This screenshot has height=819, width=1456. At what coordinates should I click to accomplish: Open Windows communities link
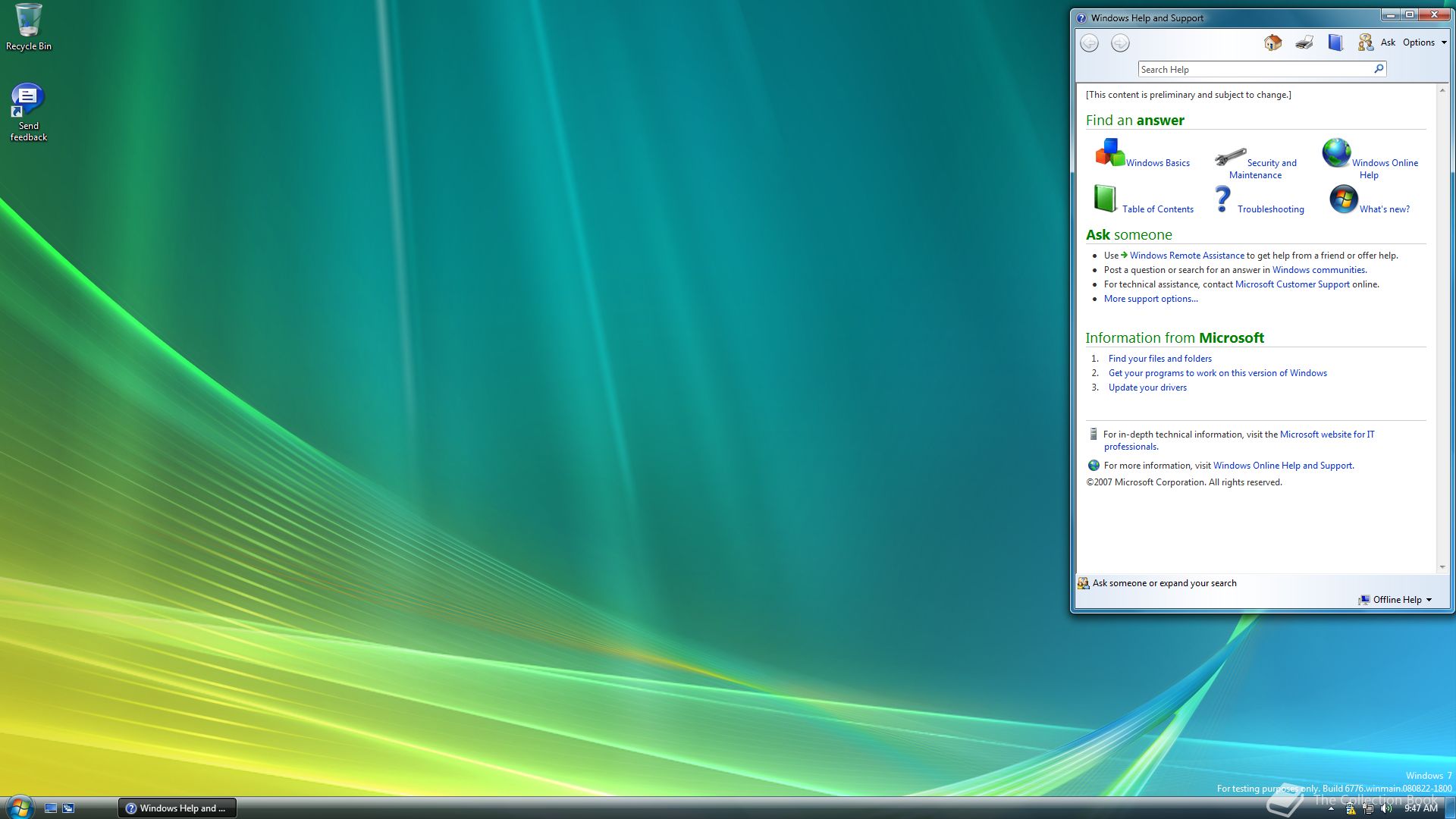click(x=1319, y=270)
